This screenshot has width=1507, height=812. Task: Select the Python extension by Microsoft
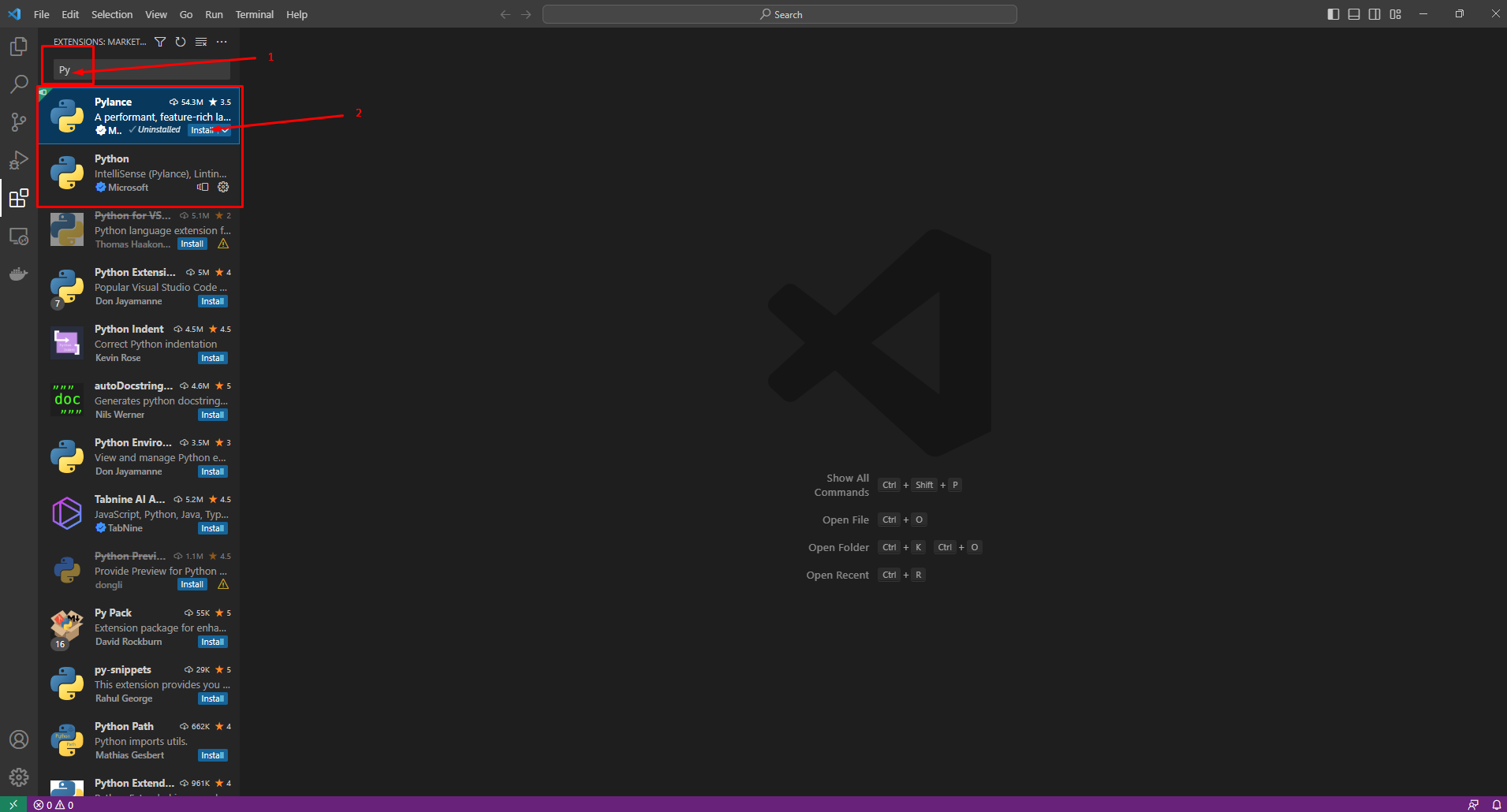pyautogui.click(x=139, y=173)
